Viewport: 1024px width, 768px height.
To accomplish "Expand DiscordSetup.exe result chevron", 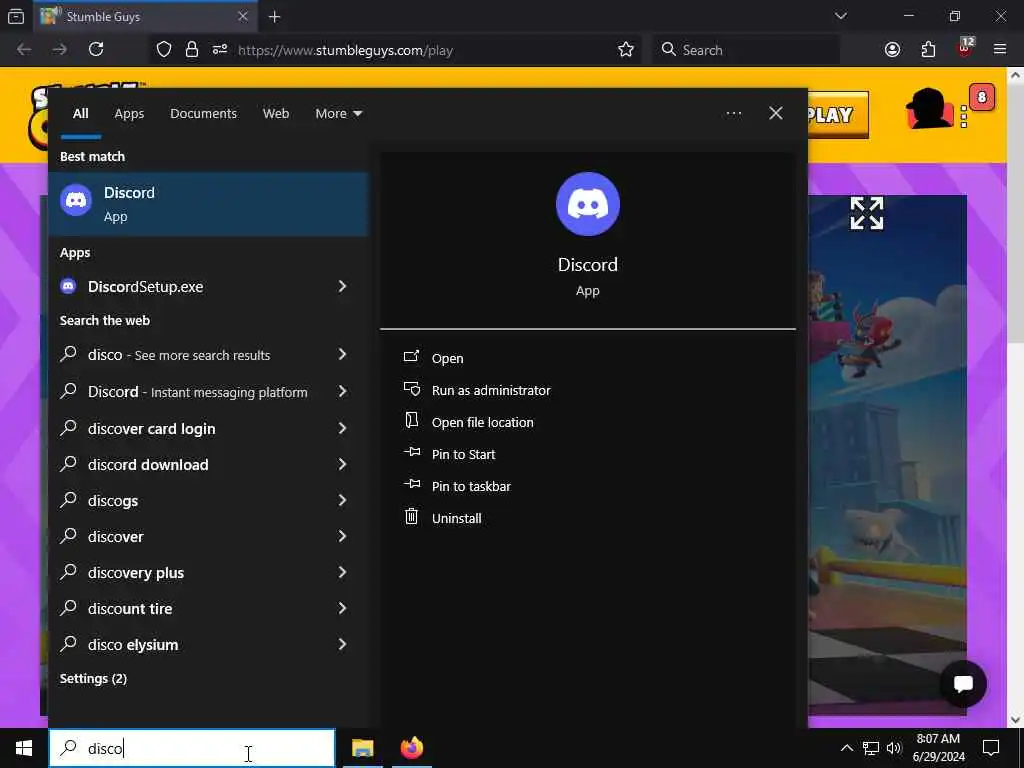I will coord(342,286).
